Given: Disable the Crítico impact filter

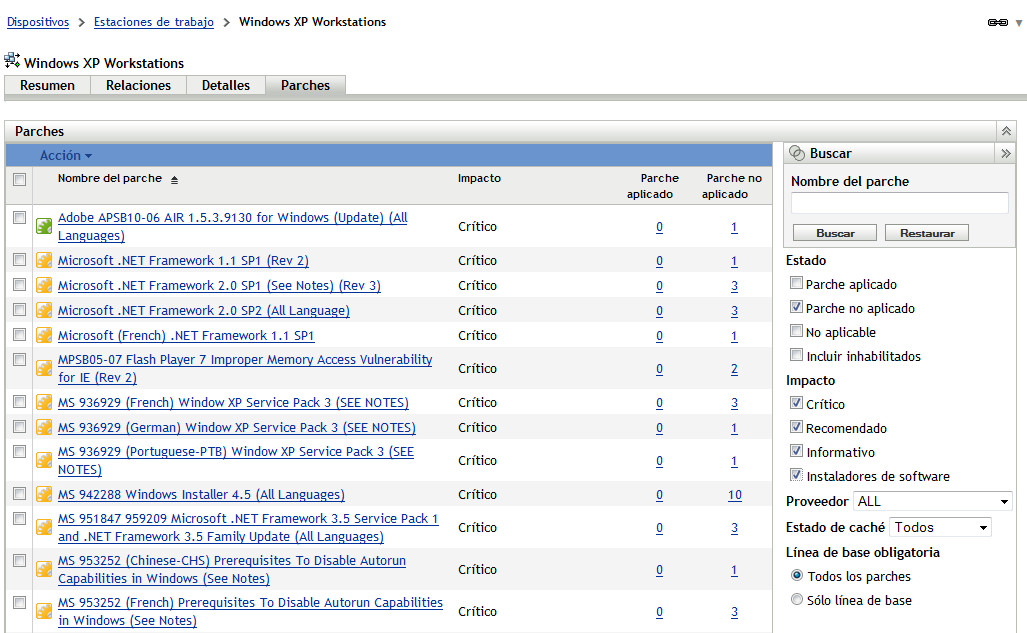Looking at the screenshot, I should [796, 405].
